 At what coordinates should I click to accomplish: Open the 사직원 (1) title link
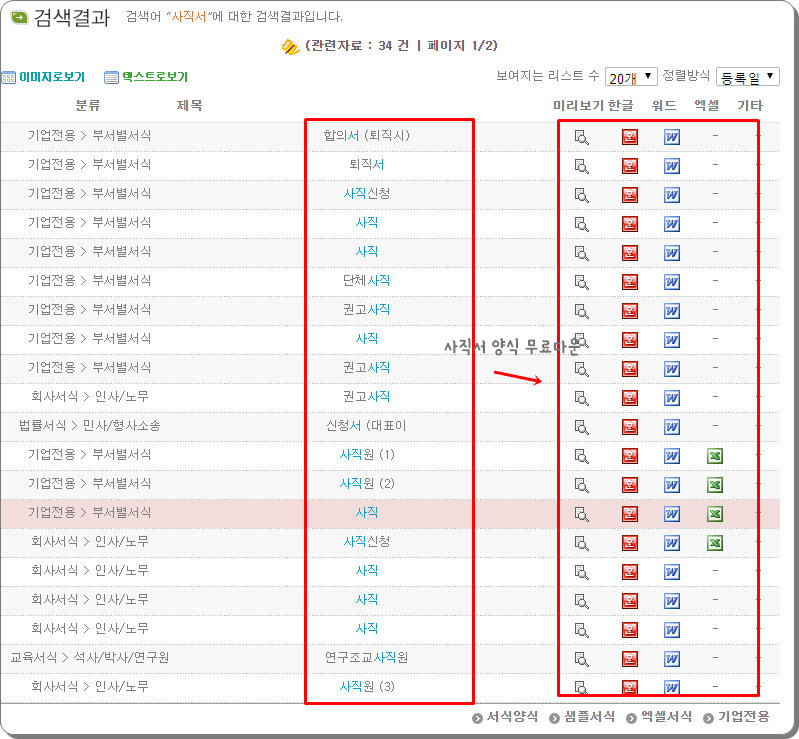point(367,454)
